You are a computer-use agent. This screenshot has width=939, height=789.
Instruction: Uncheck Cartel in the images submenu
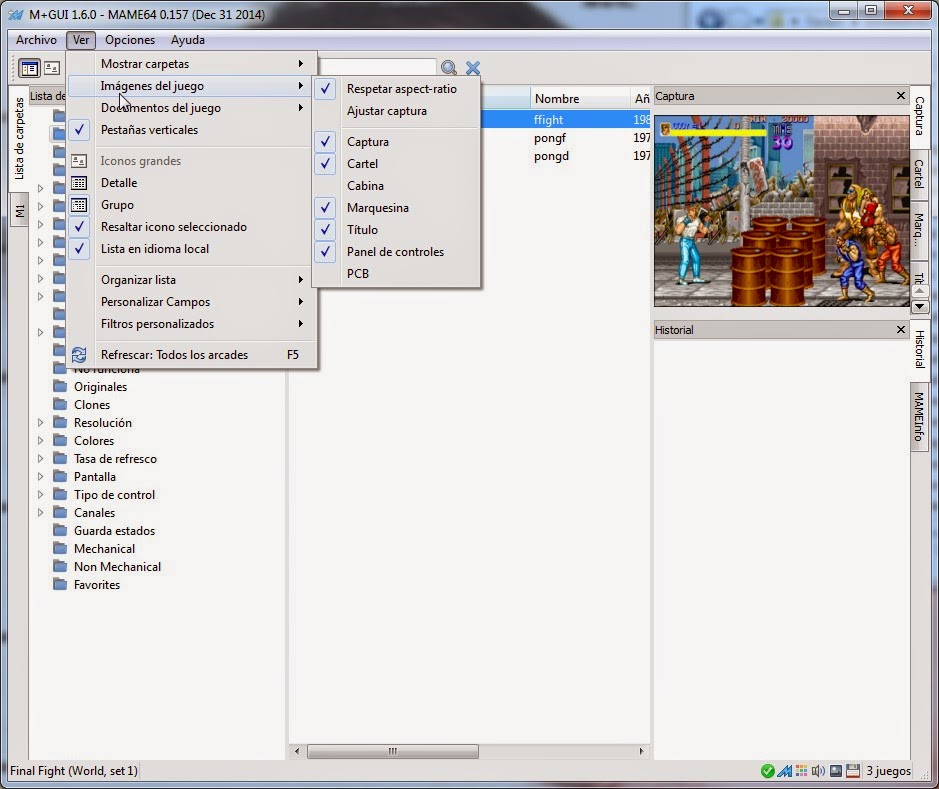pyautogui.click(x=396, y=164)
